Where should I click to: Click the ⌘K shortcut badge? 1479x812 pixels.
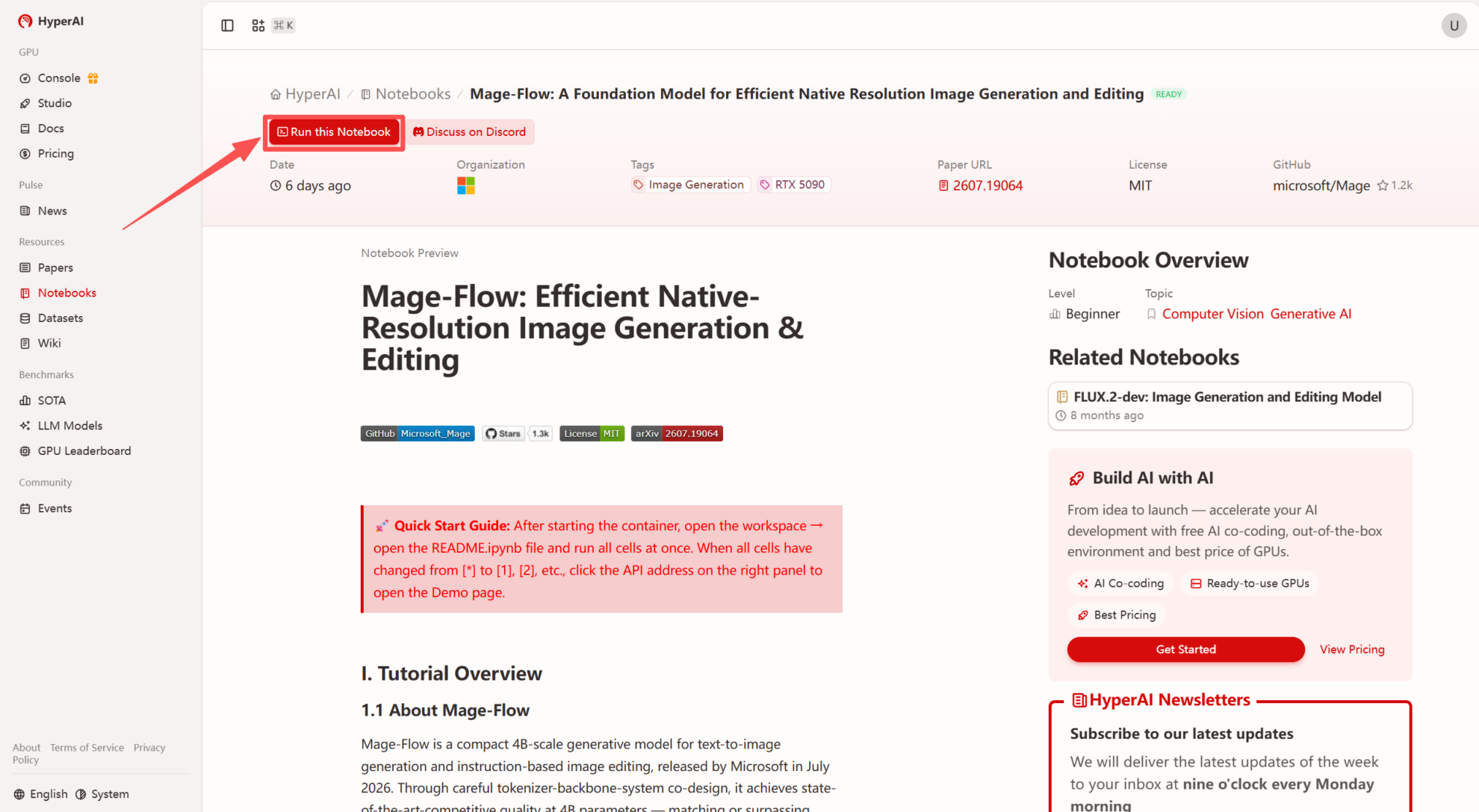[283, 25]
